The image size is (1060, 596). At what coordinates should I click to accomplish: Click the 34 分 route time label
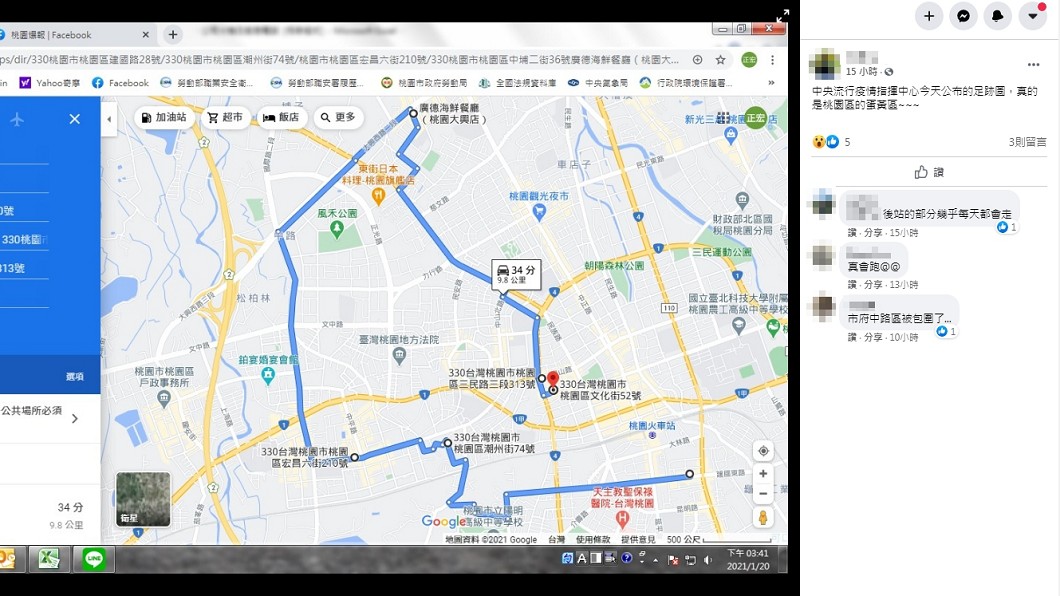tap(516, 274)
